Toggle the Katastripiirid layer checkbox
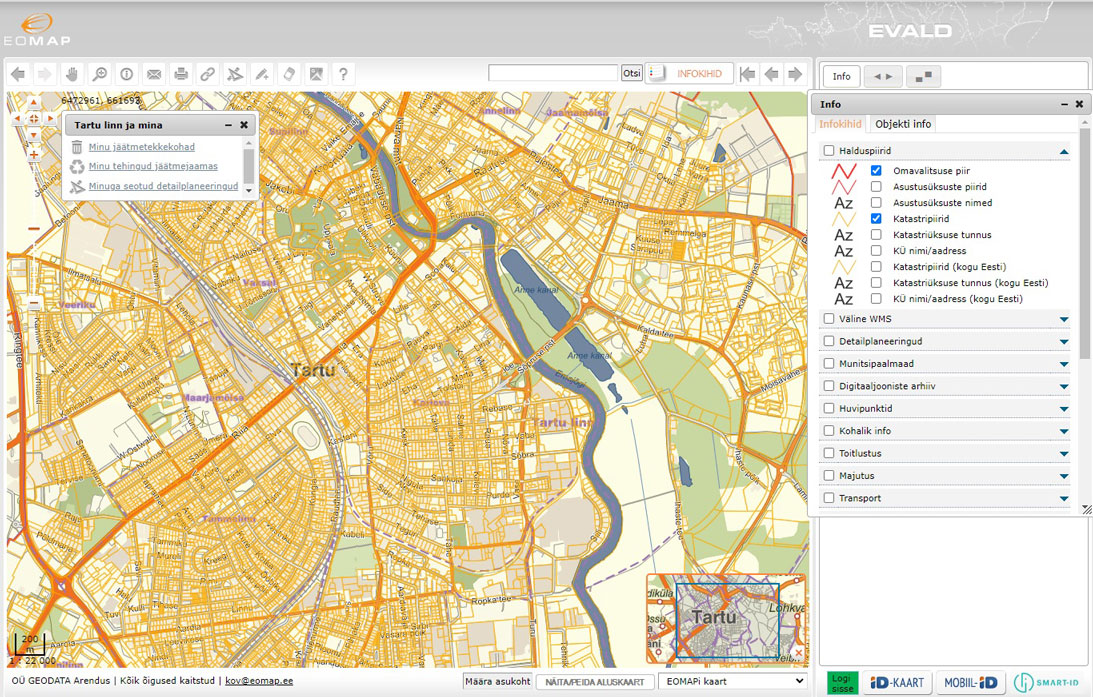Screen dimensions: 1093x697 [x=876, y=219]
